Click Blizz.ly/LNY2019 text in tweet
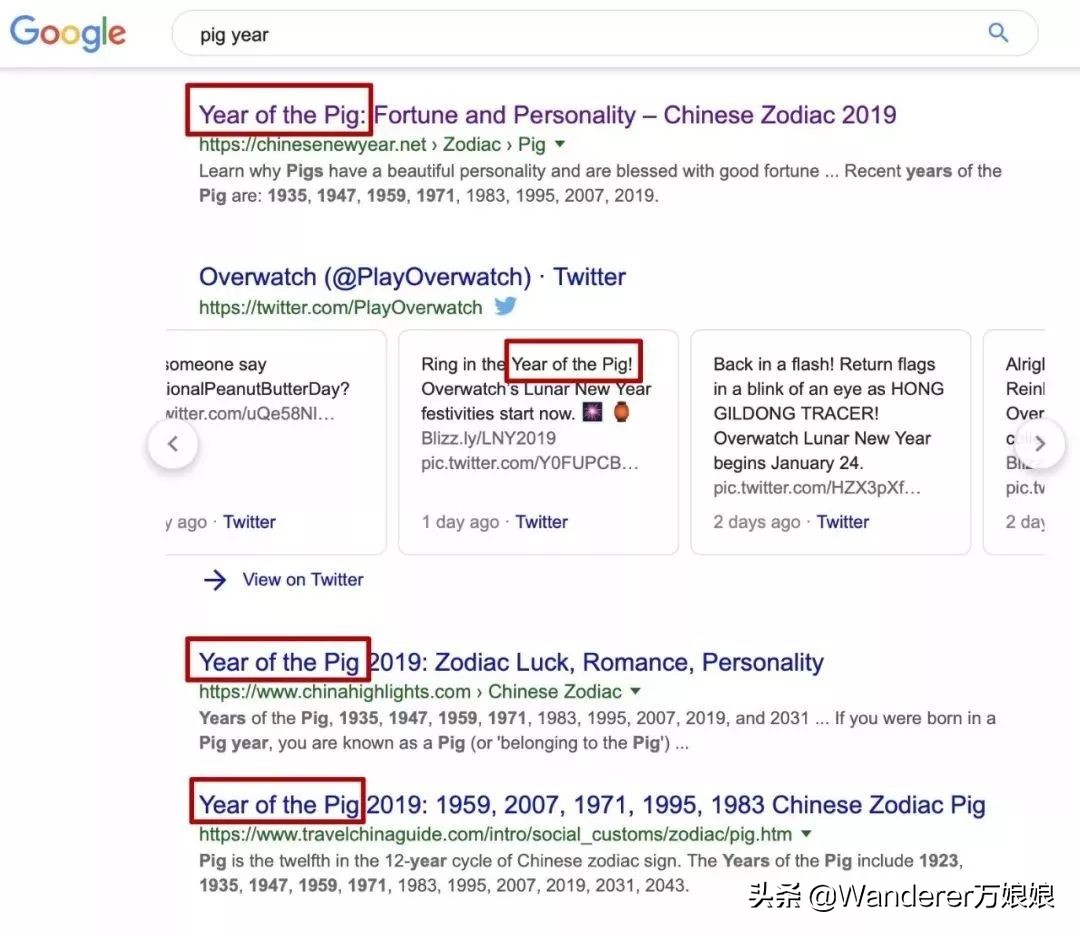 [488, 438]
